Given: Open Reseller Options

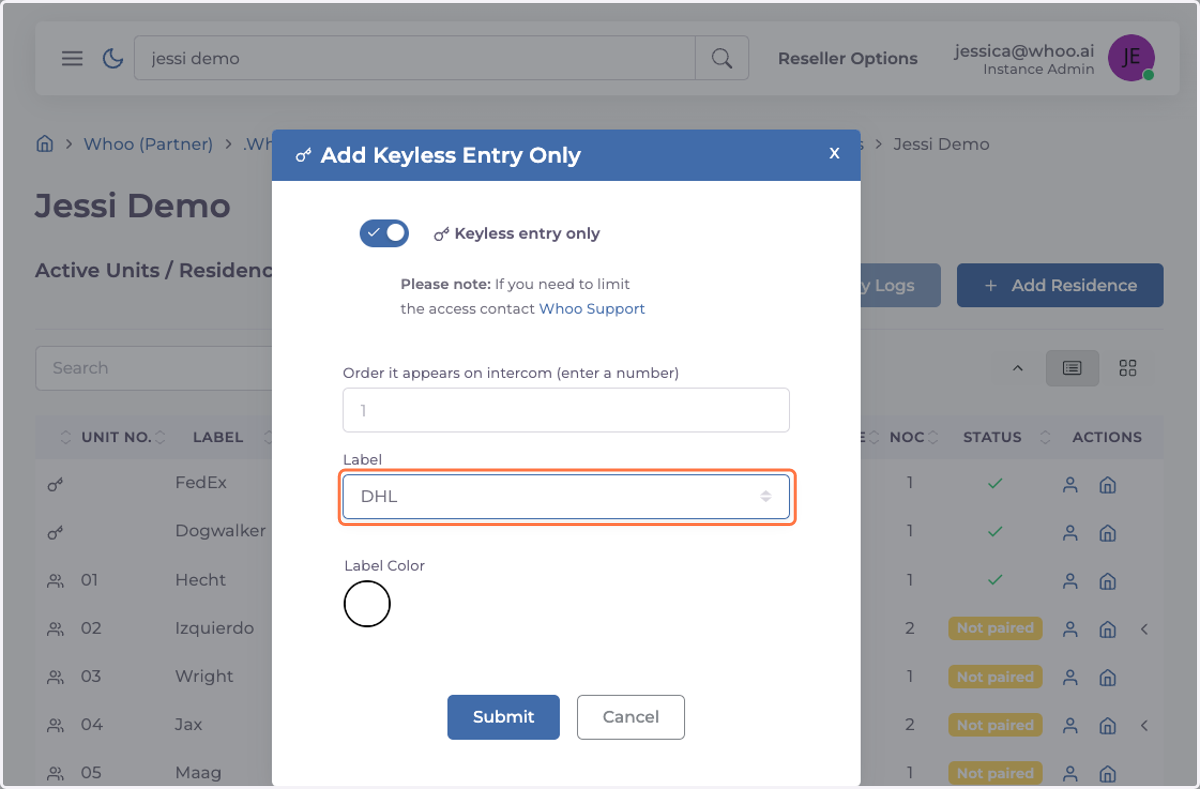Looking at the screenshot, I should (x=848, y=59).
